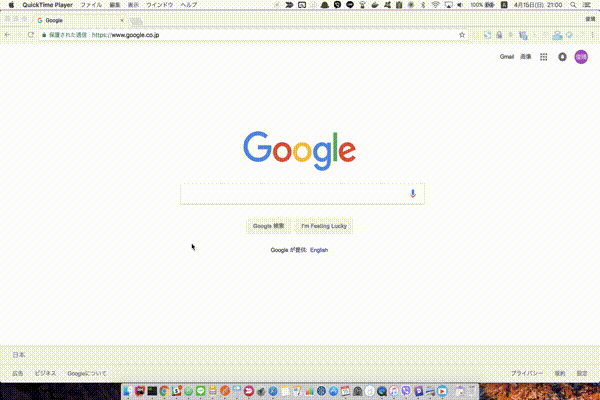Open the Gmail link
Viewport: 600px width, 400px height.
tap(507, 57)
